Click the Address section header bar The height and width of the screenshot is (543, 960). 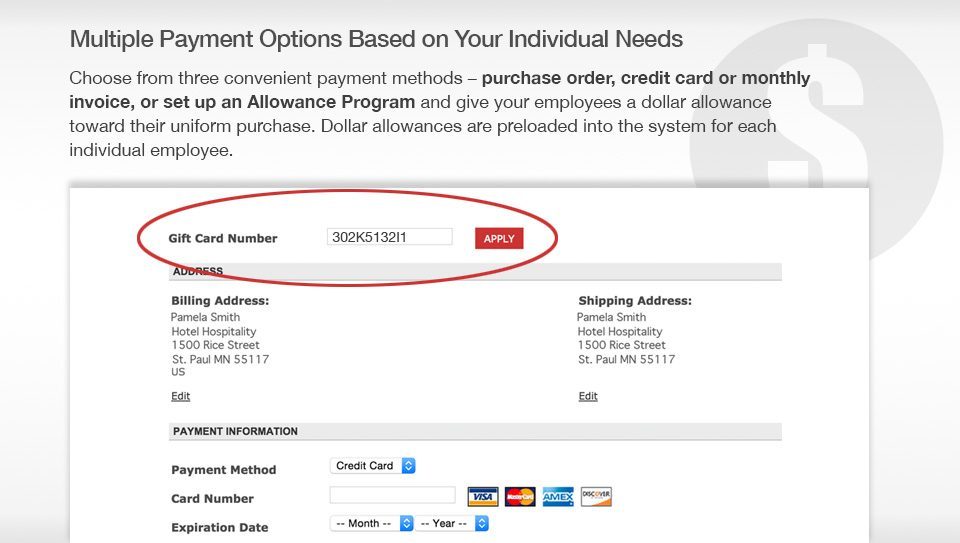click(x=475, y=271)
